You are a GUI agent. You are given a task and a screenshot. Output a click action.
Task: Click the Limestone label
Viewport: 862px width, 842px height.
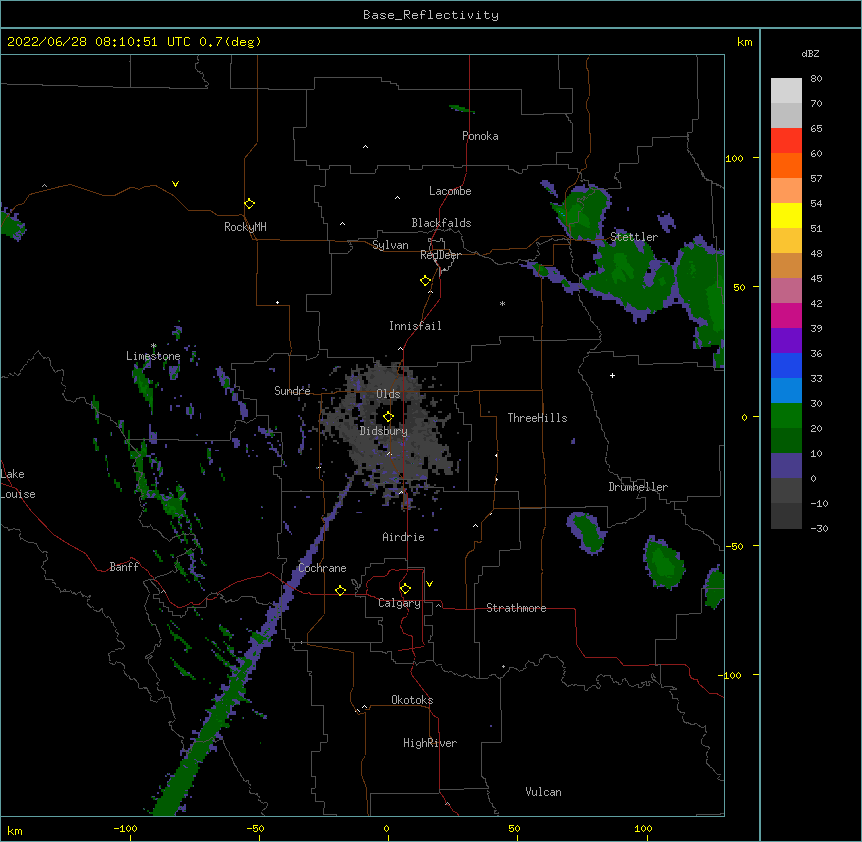(x=153, y=356)
